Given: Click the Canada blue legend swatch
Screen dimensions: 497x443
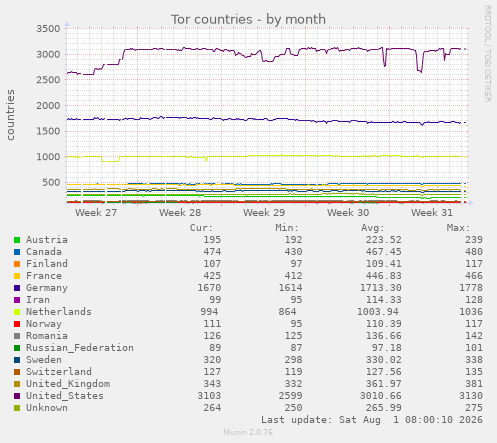Looking at the screenshot, I should point(17,252).
